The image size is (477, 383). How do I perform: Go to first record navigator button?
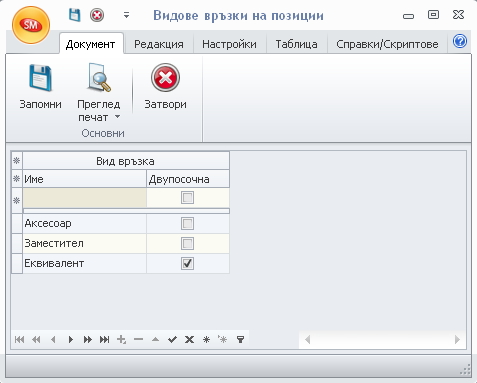19,339
